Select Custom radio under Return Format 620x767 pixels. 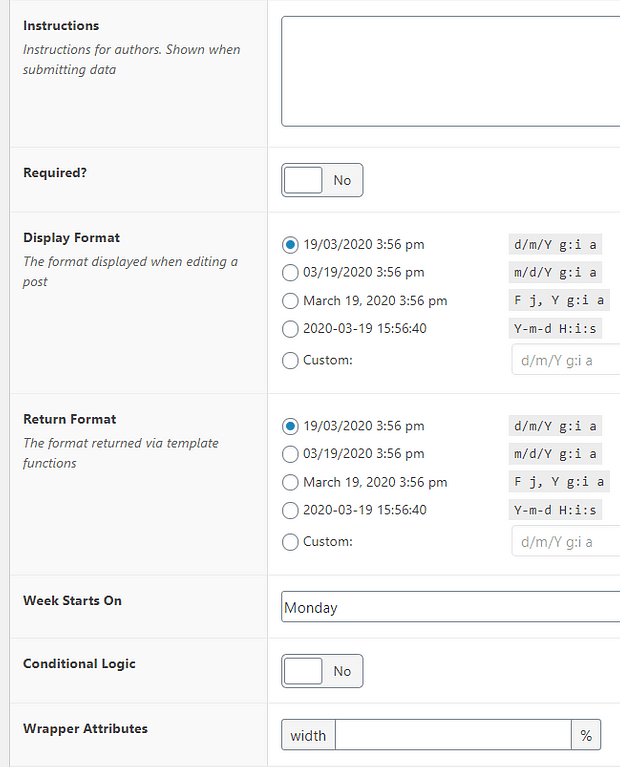[291, 541]
